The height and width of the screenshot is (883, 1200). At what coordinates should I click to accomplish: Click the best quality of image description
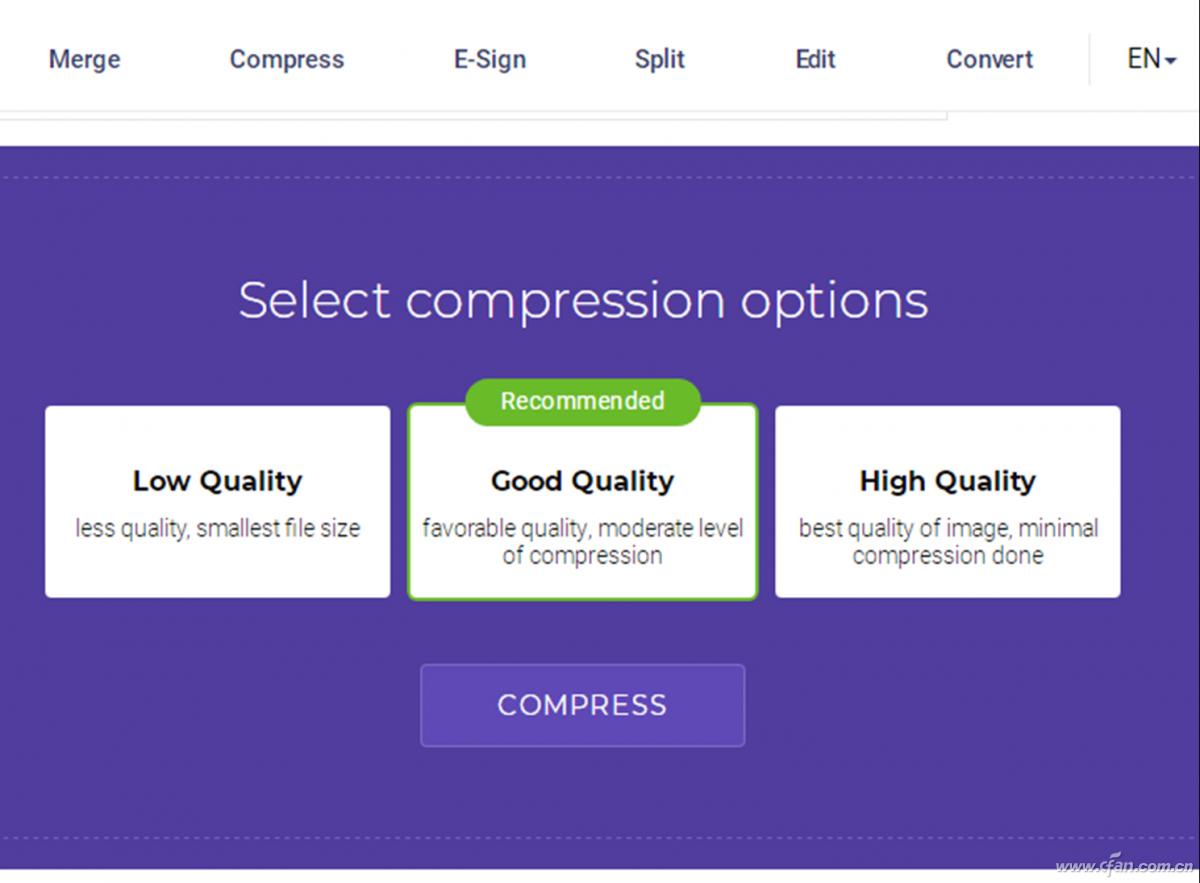coord(947,541)
